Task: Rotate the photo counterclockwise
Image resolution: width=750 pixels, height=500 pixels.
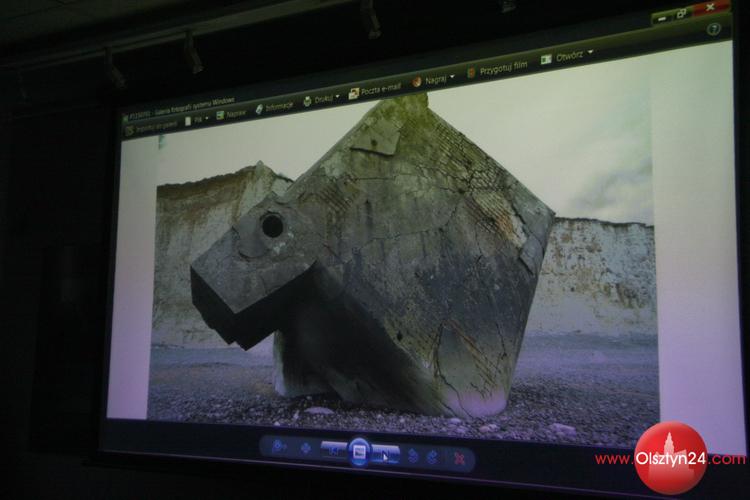Action: click(412, 456)
